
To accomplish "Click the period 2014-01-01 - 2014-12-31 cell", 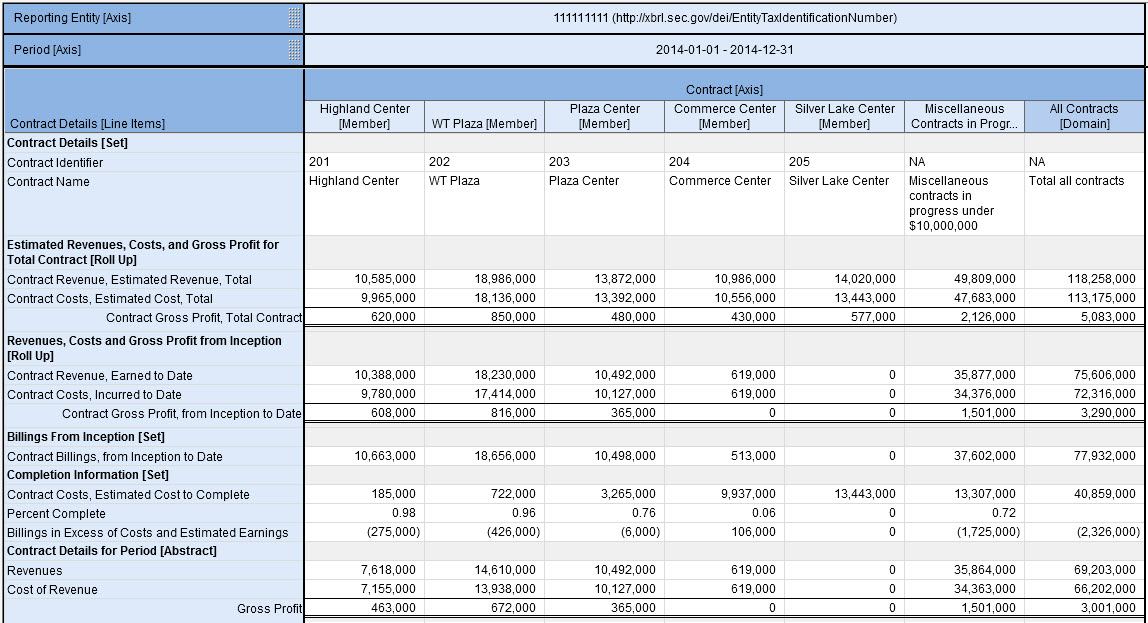I will [x=725, y=50].
